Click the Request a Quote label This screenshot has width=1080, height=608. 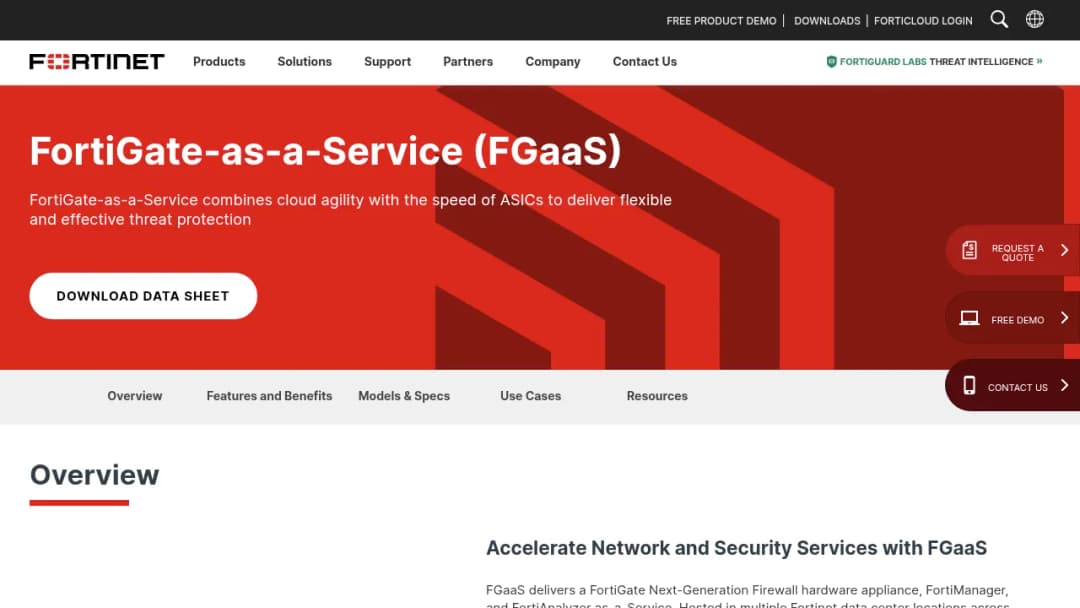(1017, 253)
